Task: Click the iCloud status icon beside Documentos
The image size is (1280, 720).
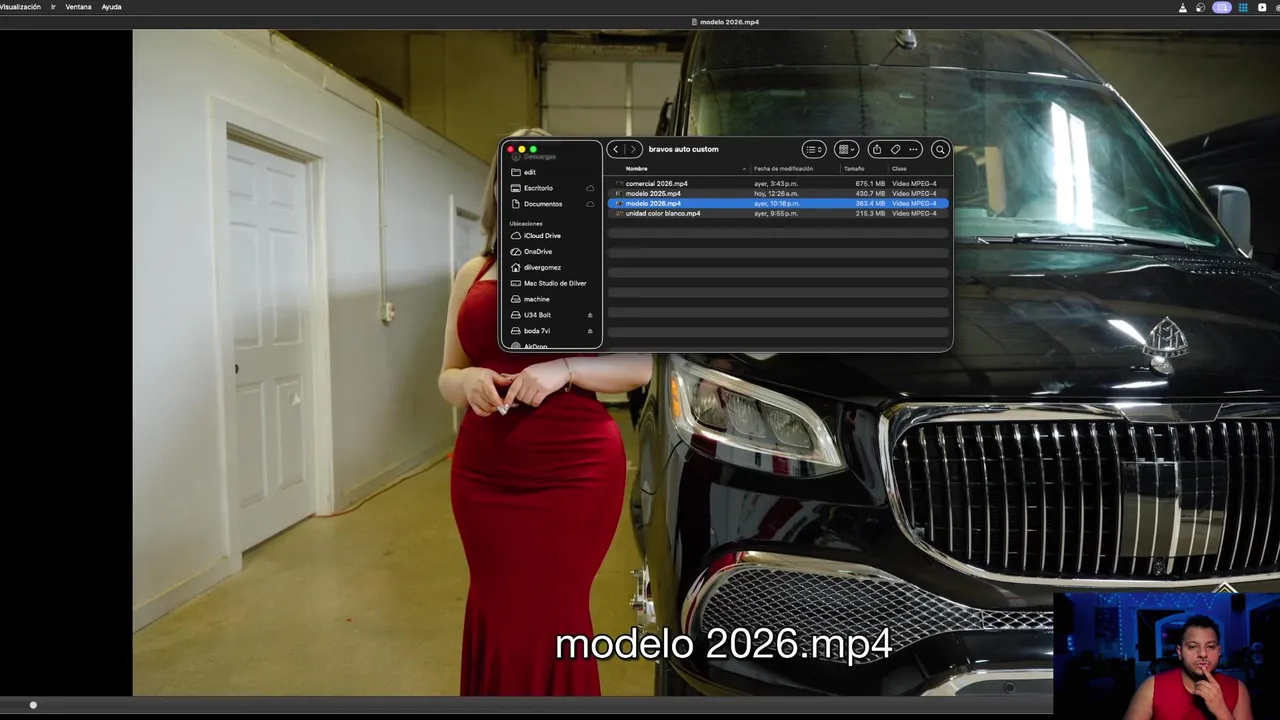Action: [590, 204]
